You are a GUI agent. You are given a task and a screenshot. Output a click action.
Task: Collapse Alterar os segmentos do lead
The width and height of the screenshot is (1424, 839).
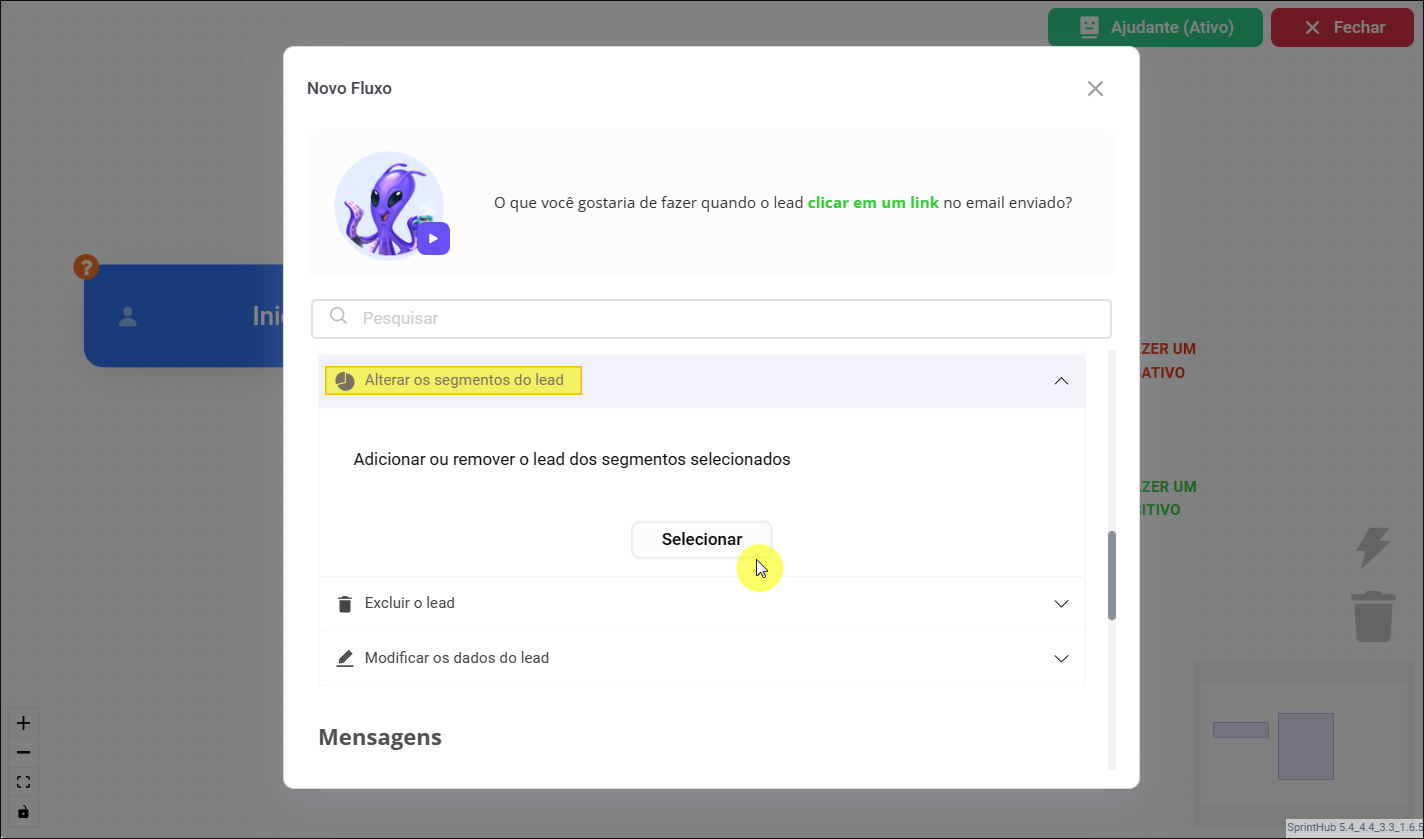[x=1061, y=381]
